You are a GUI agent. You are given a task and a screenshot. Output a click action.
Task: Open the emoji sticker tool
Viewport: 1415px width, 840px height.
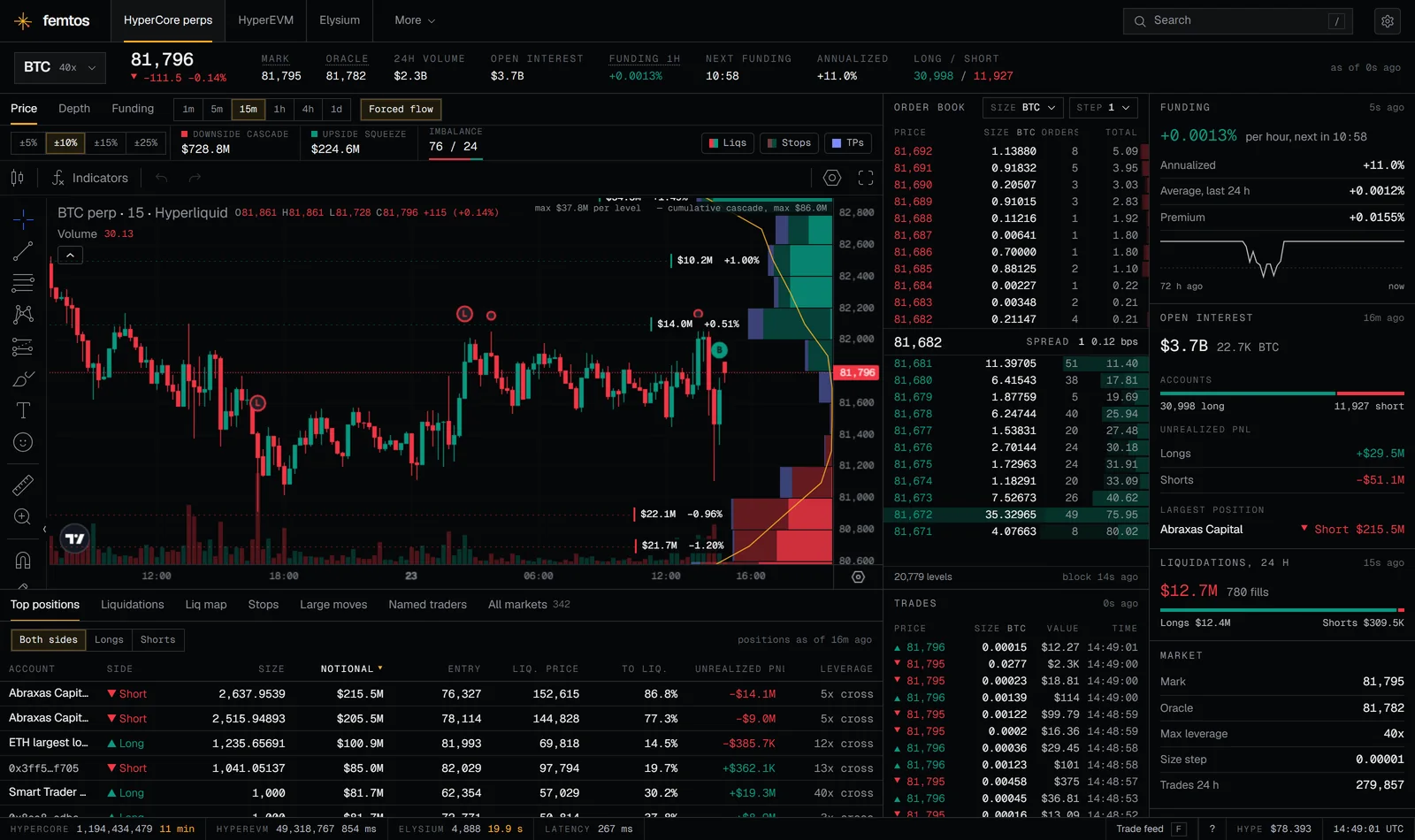click(x=23, y=442)
